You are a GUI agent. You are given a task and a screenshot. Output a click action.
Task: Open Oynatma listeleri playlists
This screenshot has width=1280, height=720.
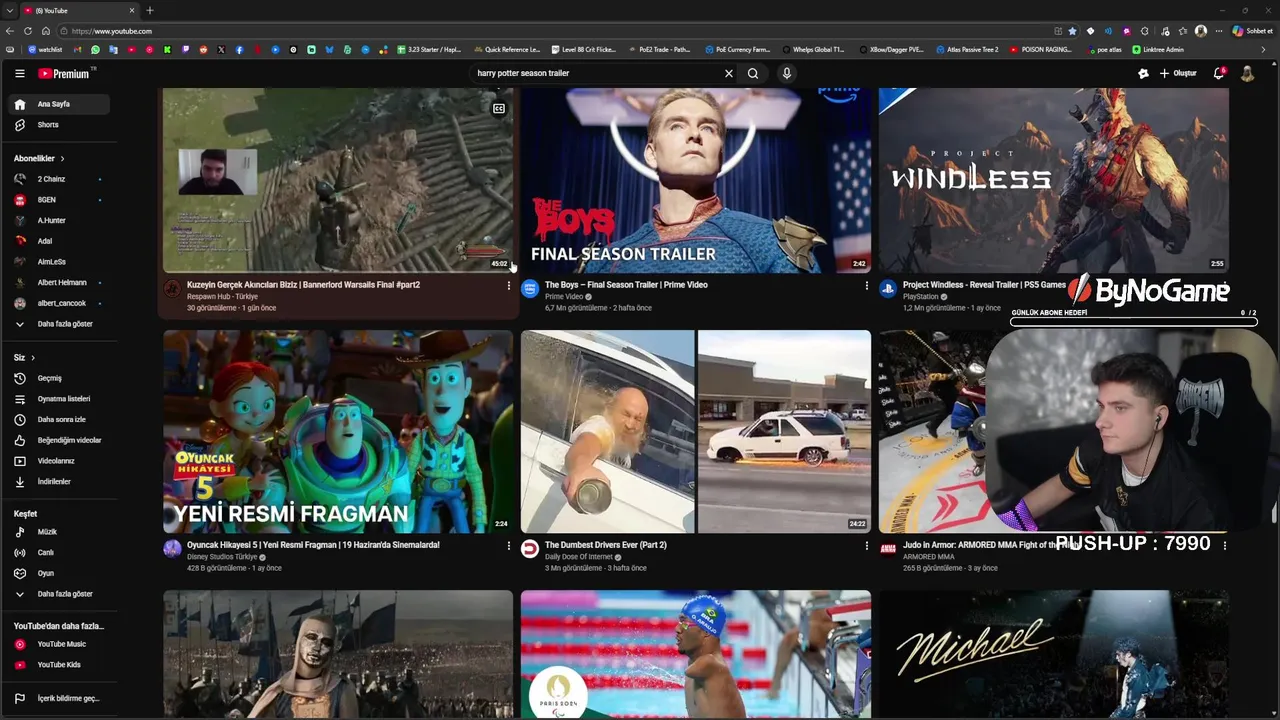point(59,399)
